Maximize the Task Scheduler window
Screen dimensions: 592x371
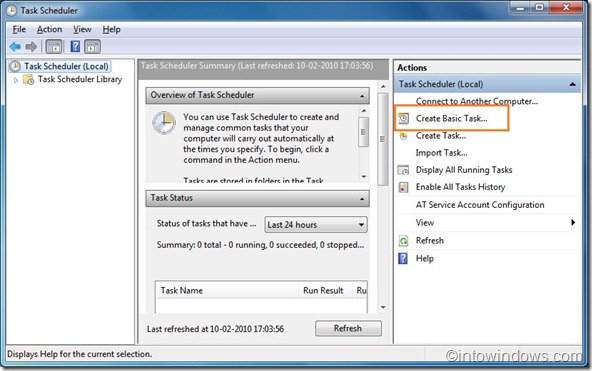(x=540, y=7)
